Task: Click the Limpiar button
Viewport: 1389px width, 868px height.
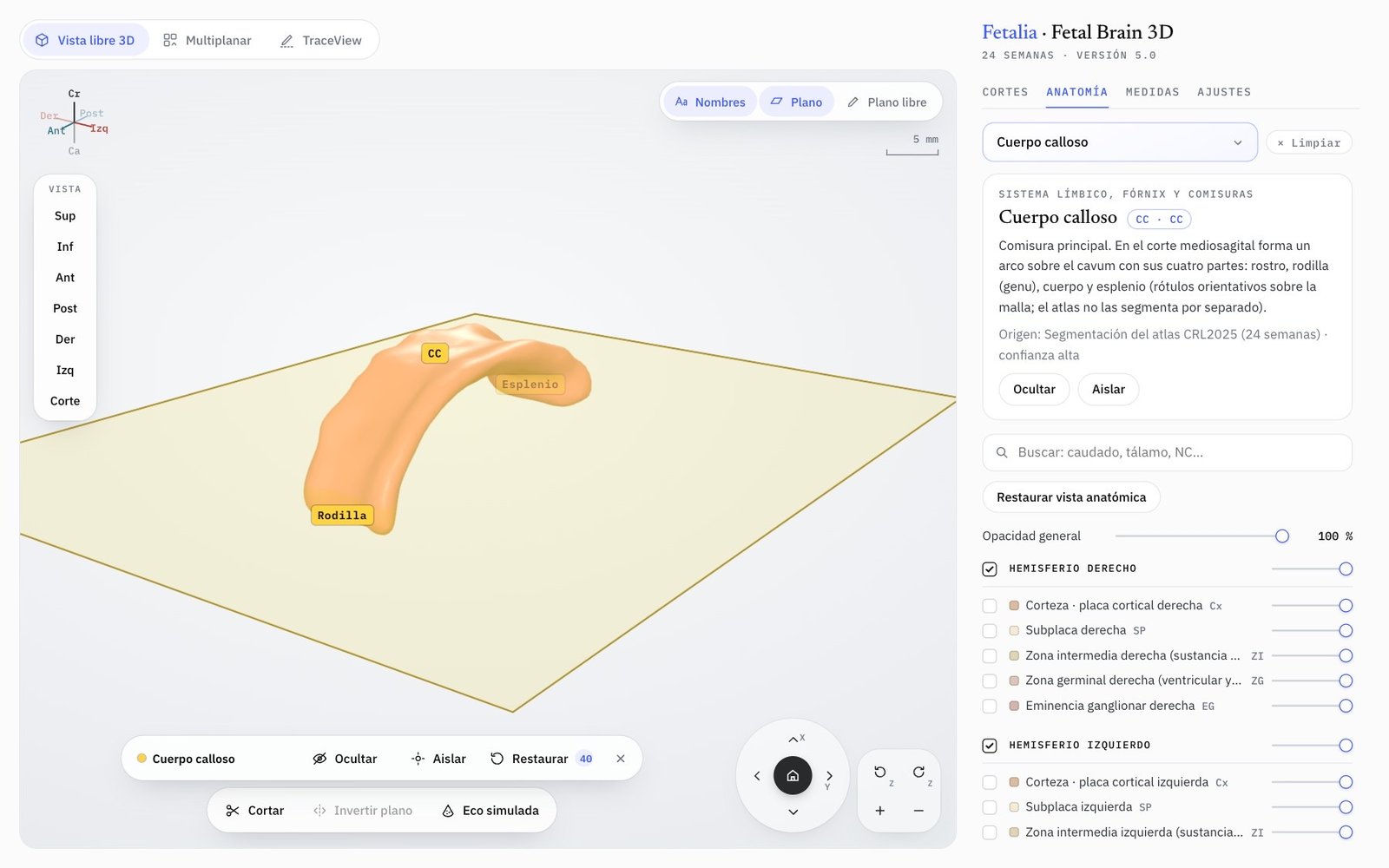Action: tap(1309, 143)
